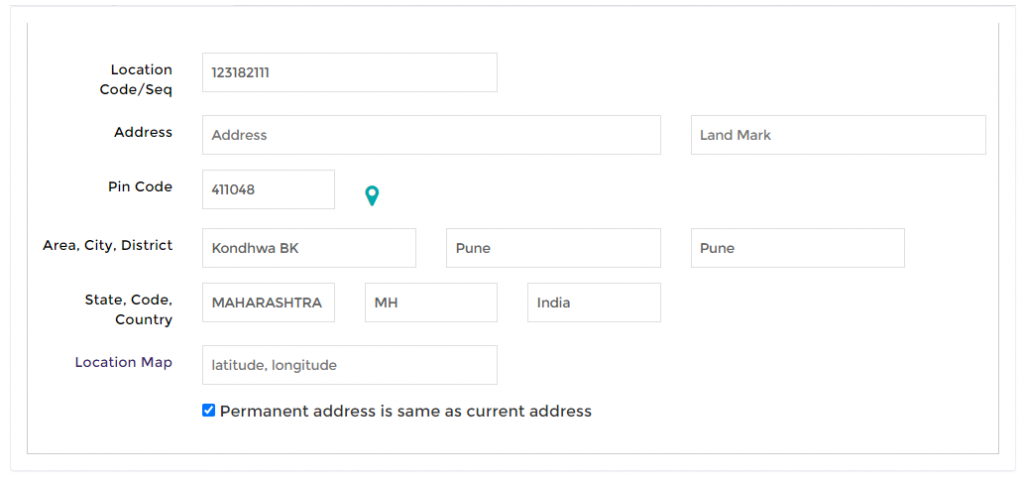
Task: Focus the State field showing MAHARASHTRA
Action: 268,302
